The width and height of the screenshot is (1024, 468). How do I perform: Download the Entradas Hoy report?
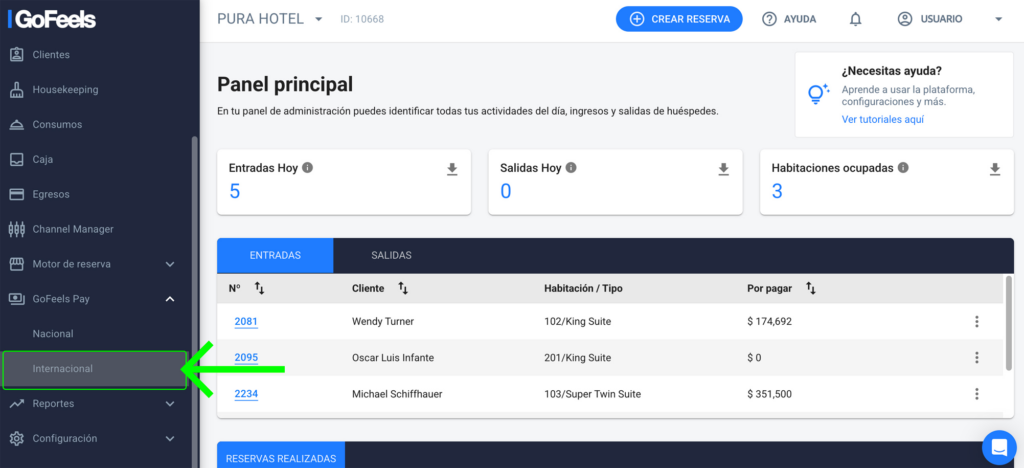[452, 170]
